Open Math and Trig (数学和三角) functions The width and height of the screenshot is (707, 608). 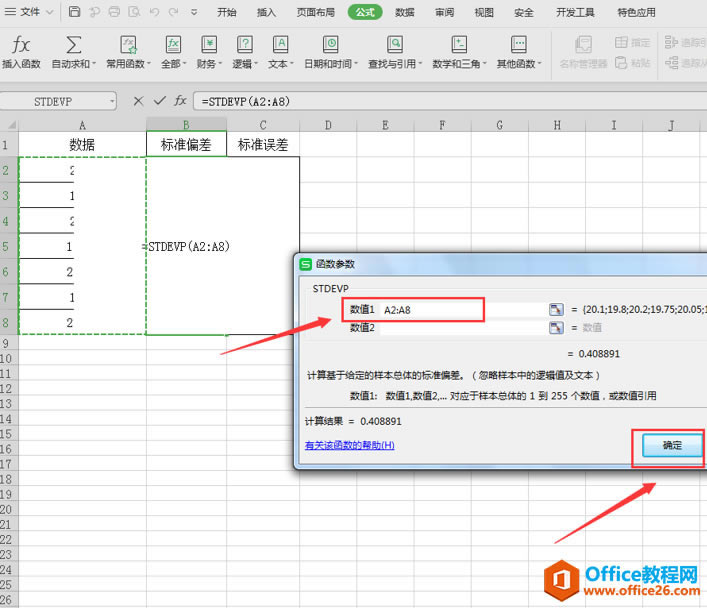click(459, 52)
